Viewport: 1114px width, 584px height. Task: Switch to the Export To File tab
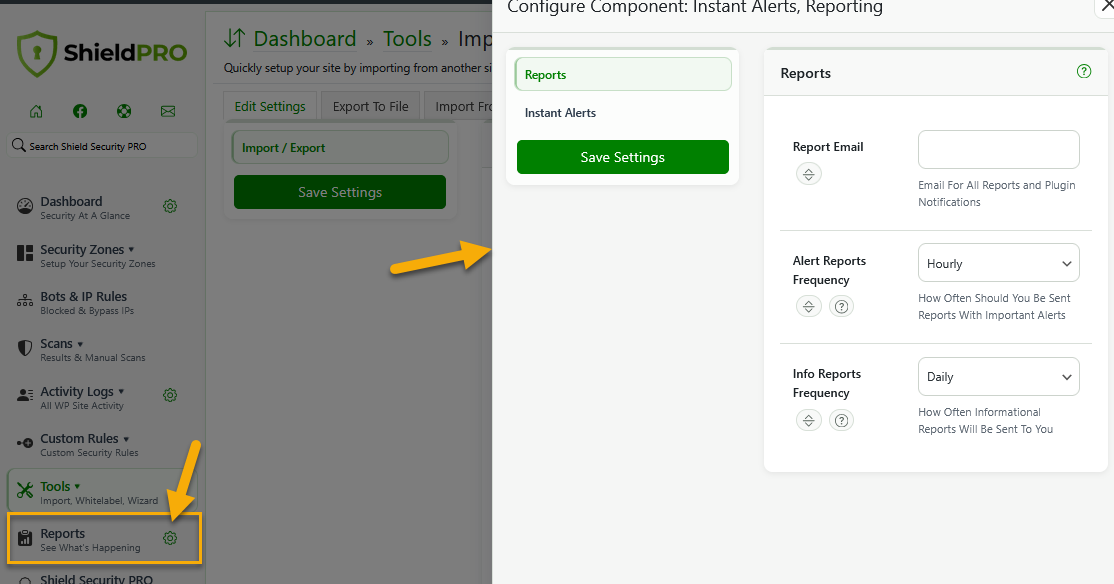click(x=370, y=107)
